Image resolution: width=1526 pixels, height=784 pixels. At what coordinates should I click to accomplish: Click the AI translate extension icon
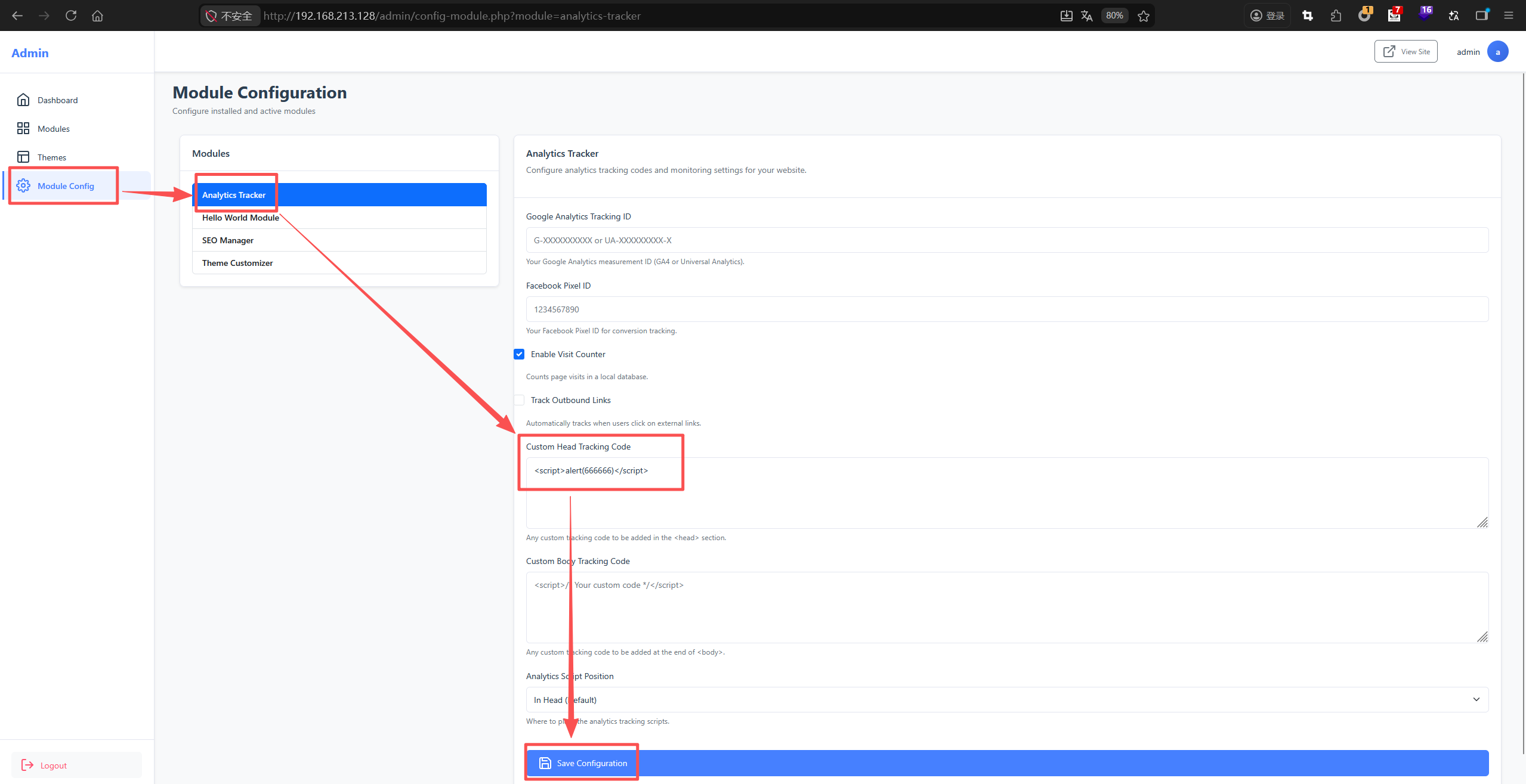point(1454,16)
